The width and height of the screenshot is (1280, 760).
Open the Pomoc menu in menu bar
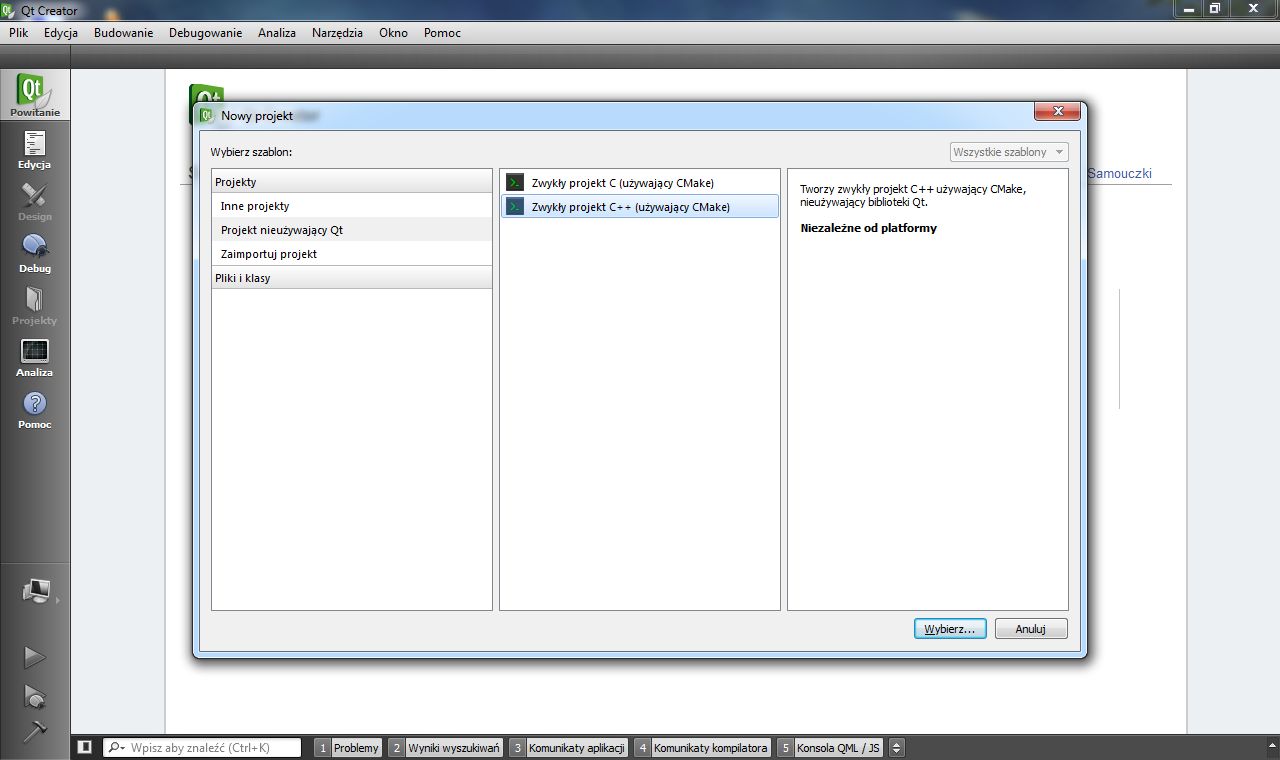[x=442, y=33]
